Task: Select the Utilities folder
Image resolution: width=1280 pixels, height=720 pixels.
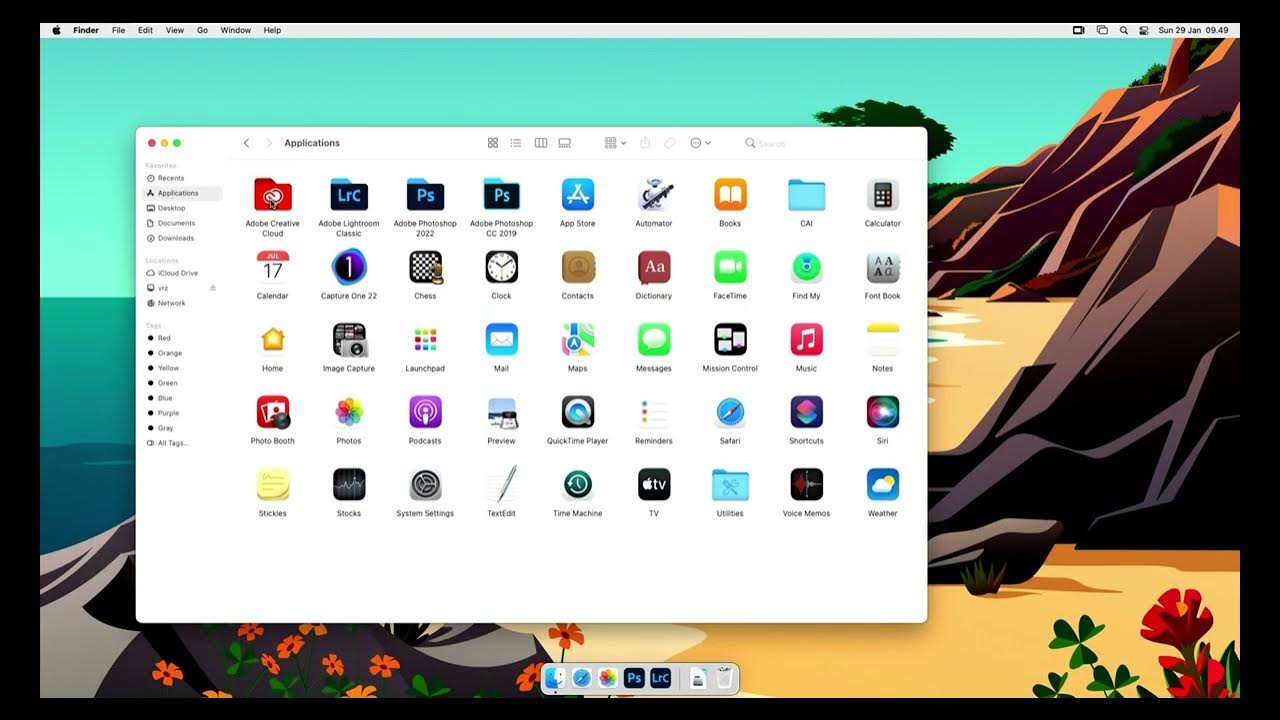Action: coord(730,485)
